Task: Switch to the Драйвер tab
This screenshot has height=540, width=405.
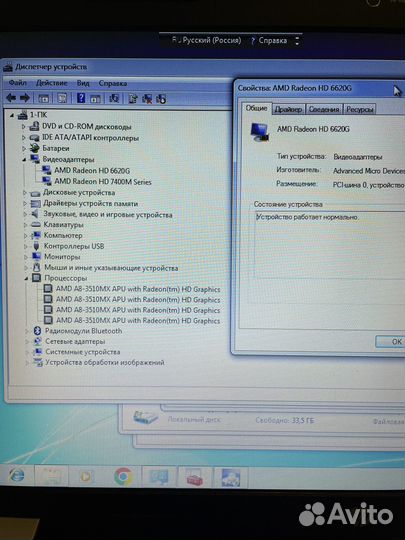Action: [x=288, y=110]
